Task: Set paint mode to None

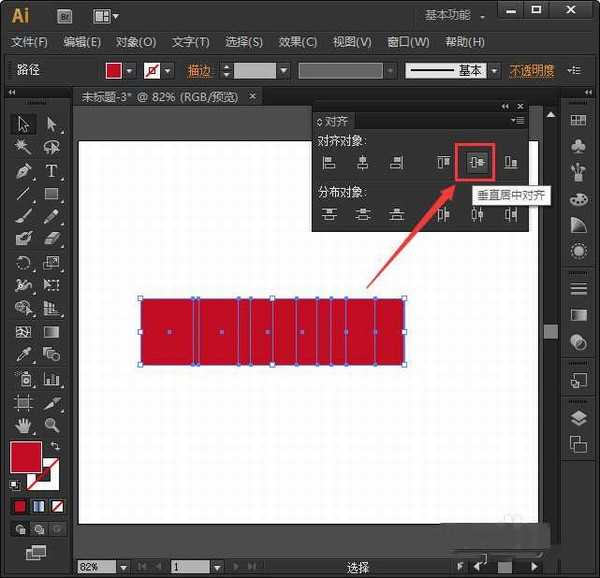Action: pyautogui.click(x=57, y=506)
